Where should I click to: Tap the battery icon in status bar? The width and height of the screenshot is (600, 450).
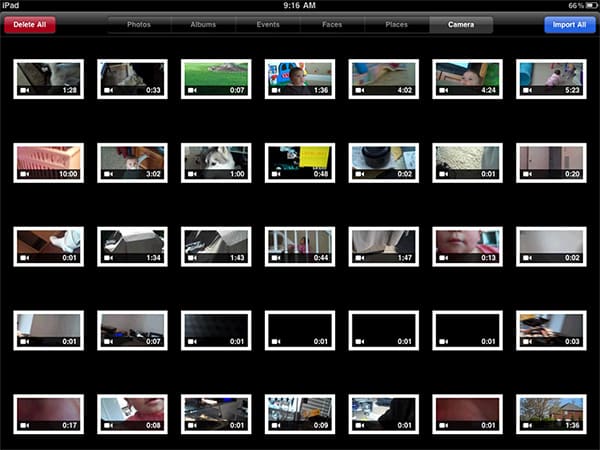point(591,5)
